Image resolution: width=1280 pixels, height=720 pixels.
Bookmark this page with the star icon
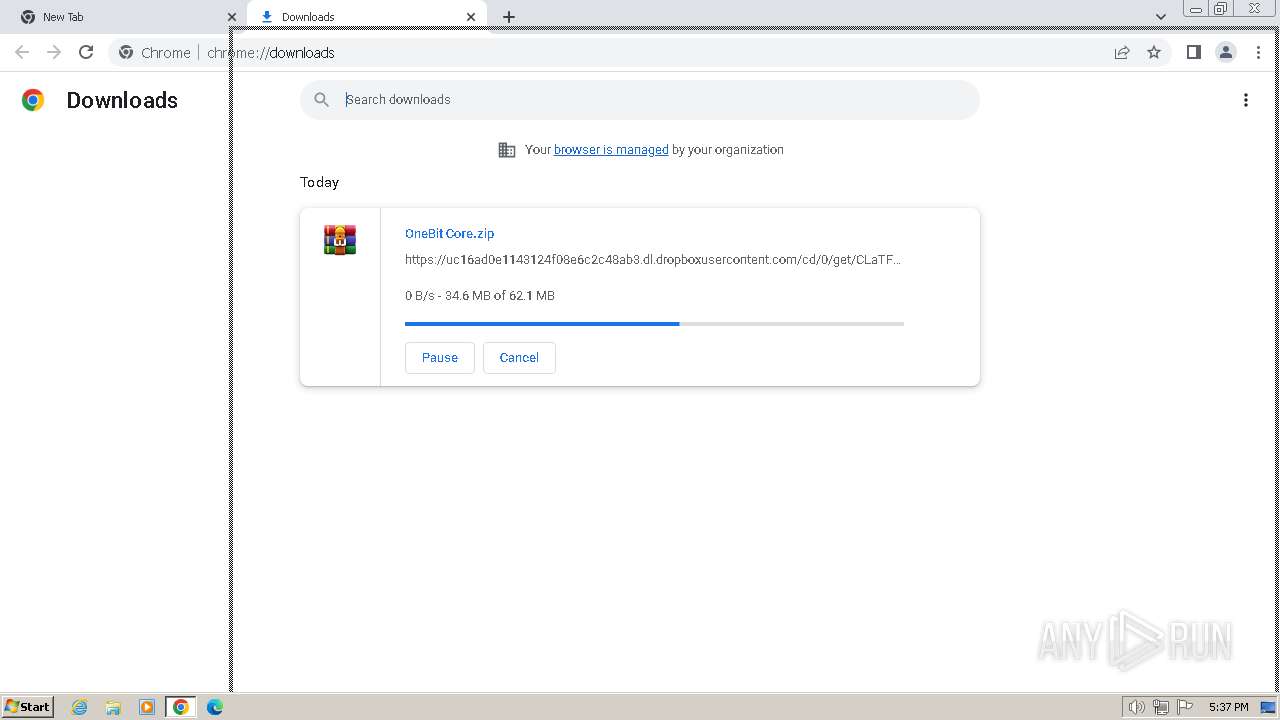click(1154, 52)
